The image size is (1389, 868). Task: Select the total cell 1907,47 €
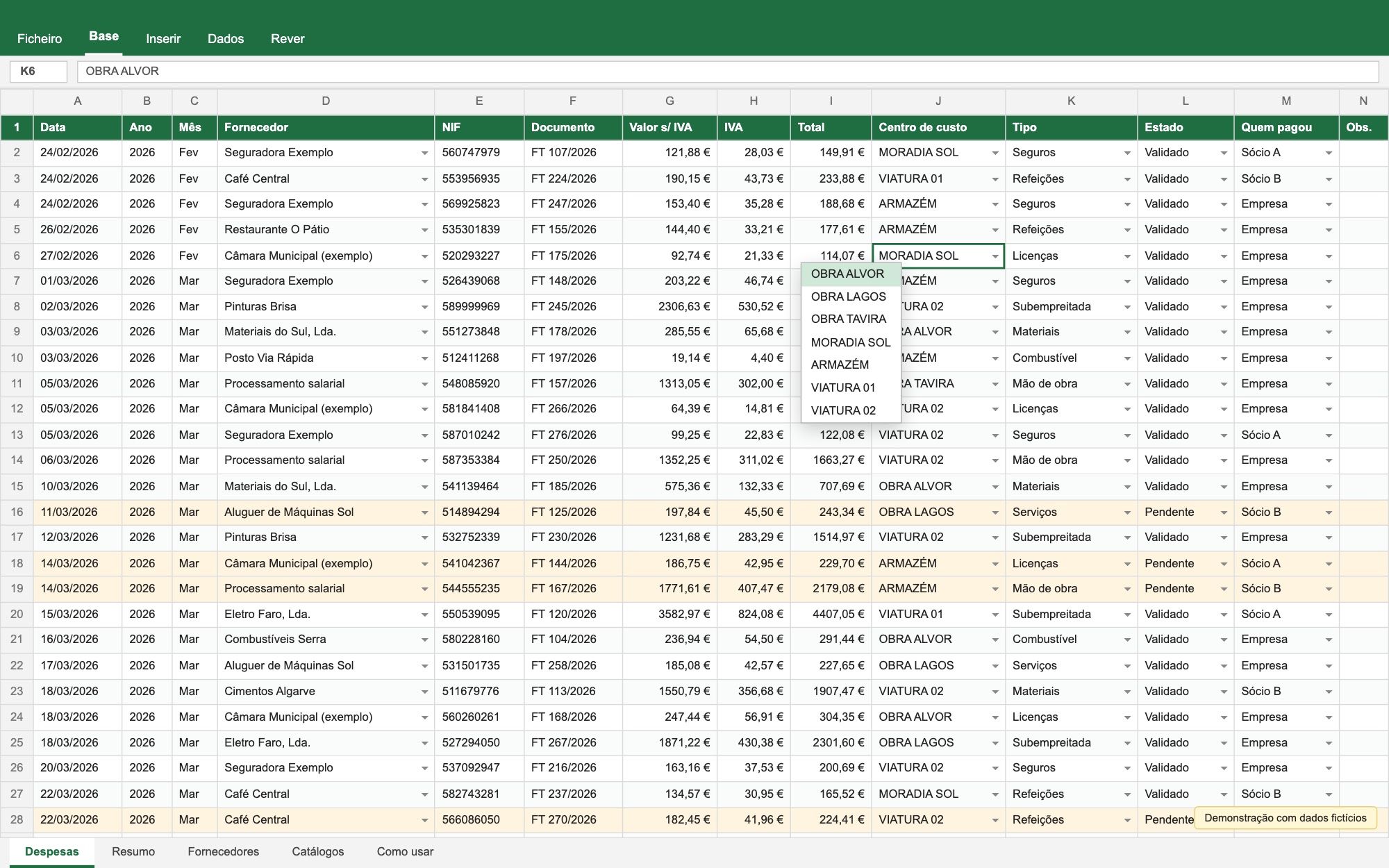click(x=831, y=692)
